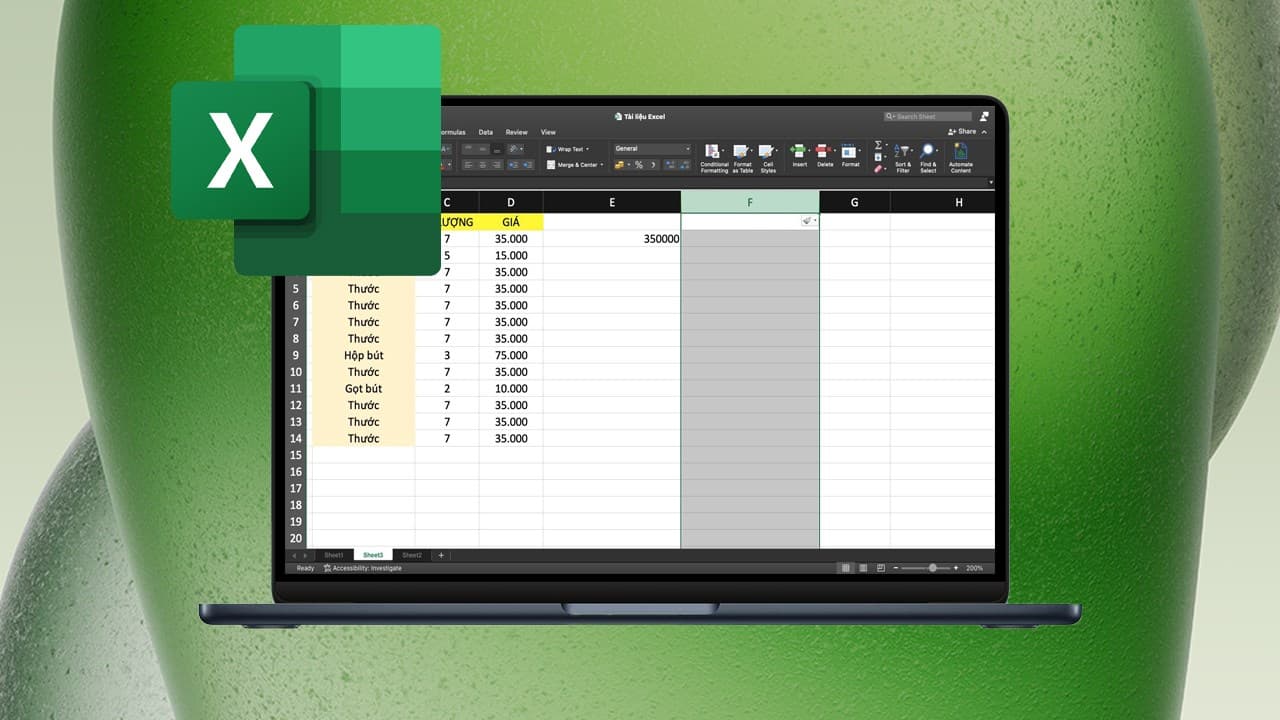
Task: Toggle bottom vertical alignment
Action: pos(497,149)
